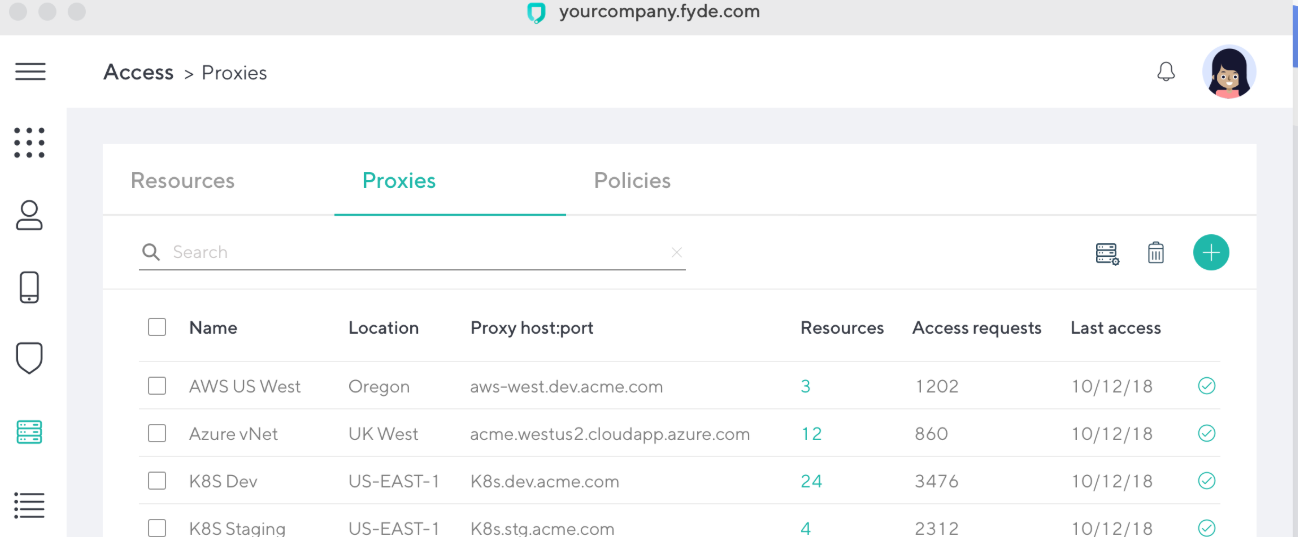Select the AWS US West checkbox

[x=157, y=386]
